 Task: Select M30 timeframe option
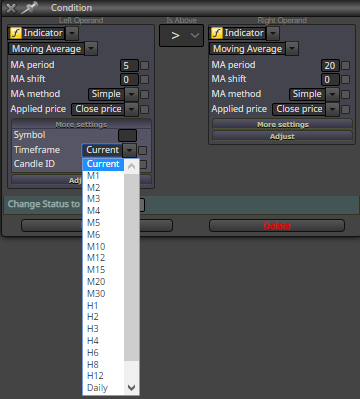(x=103, y=294)
